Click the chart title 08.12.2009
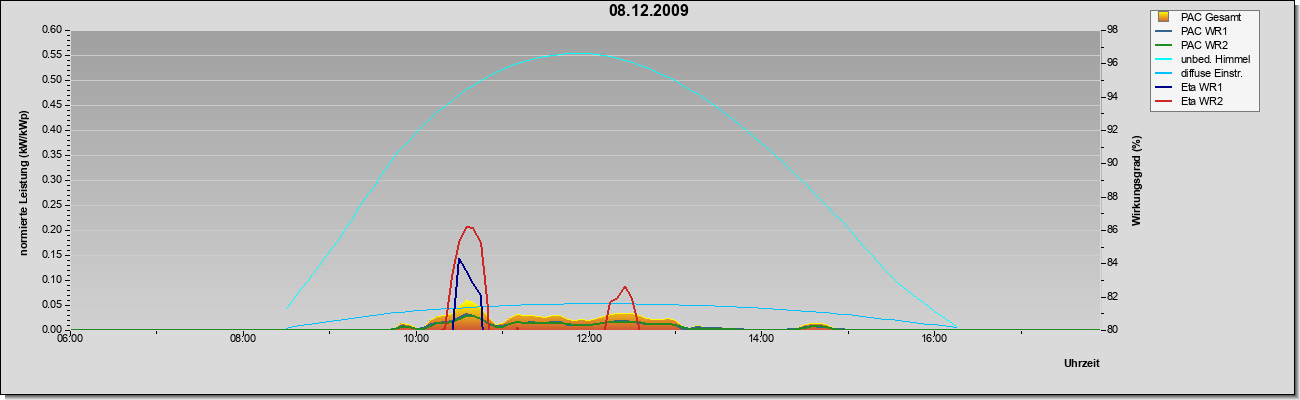Image resolution: width=1300 pixels, height=400 pixels. (x=648, y=11)
